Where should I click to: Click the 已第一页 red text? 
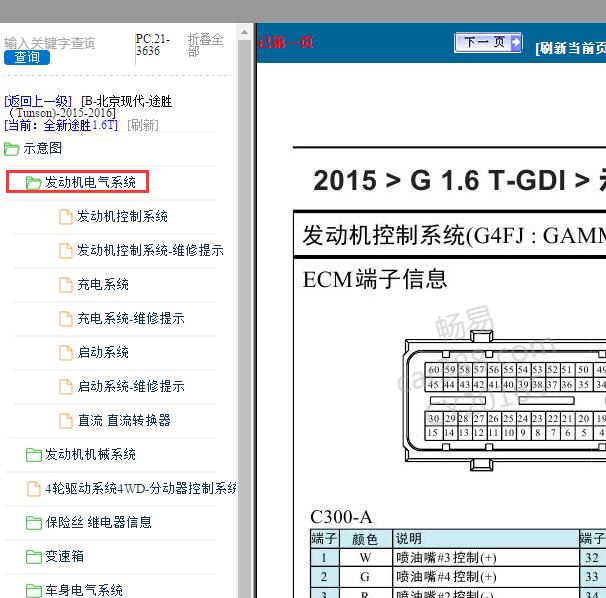click(285, 42)
